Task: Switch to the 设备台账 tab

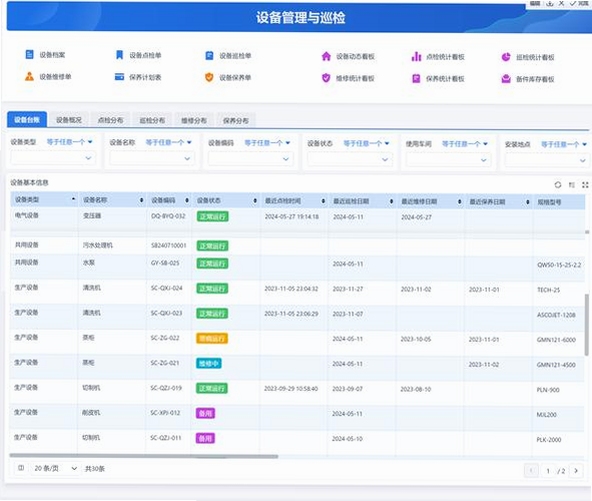Action: pos(27,120)
